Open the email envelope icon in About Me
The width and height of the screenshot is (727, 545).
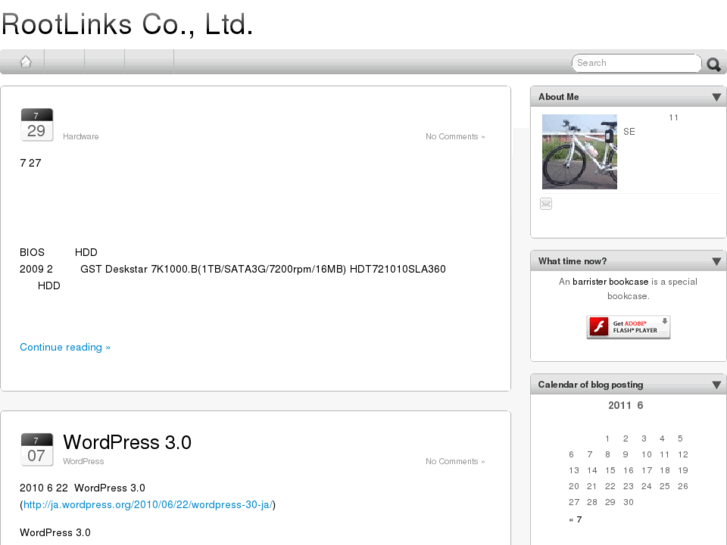(x=546, y=204)
